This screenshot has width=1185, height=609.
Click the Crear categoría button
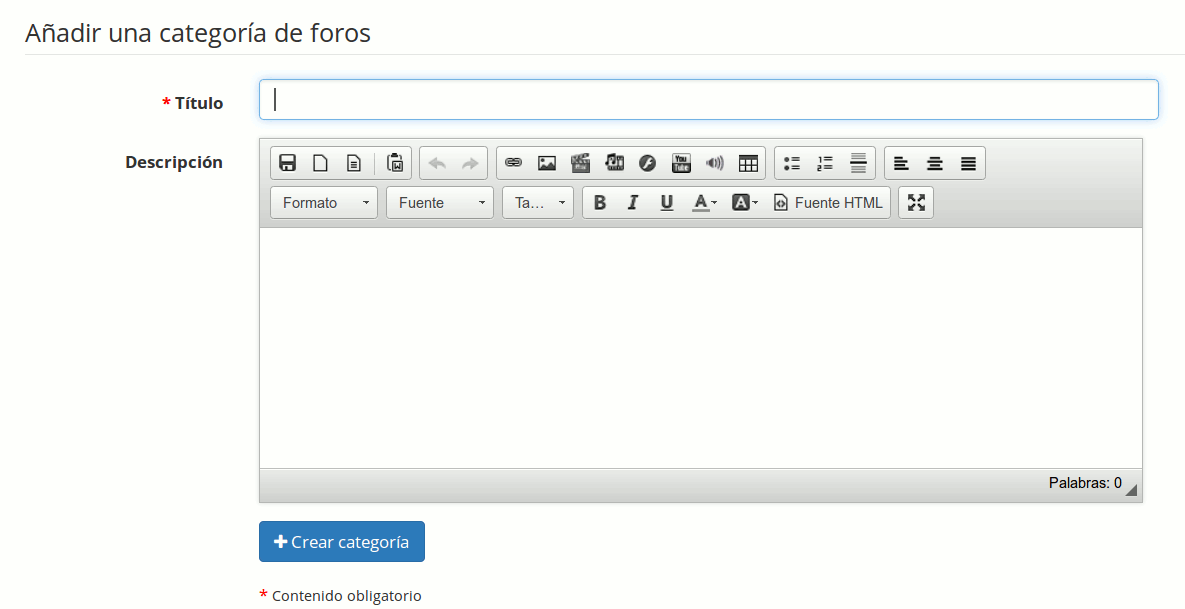coord(342,542)
